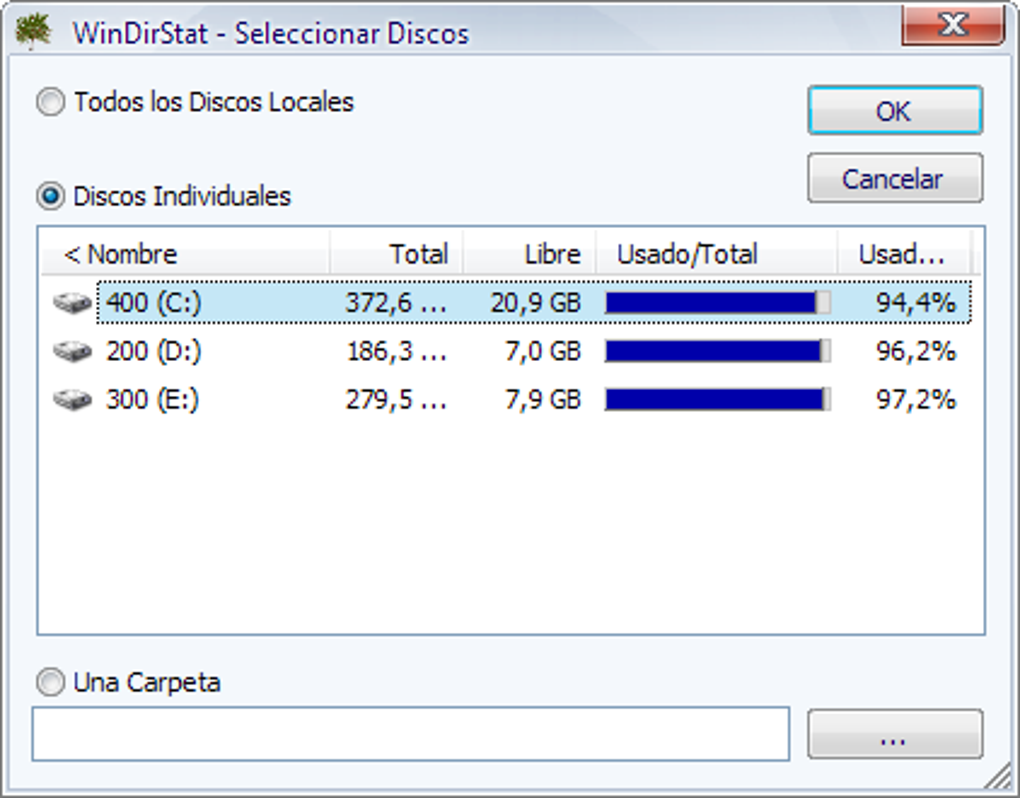Select the 300 (E:) drive row
The height and width of the screenshot is (798, 1020).
[511, 399]
